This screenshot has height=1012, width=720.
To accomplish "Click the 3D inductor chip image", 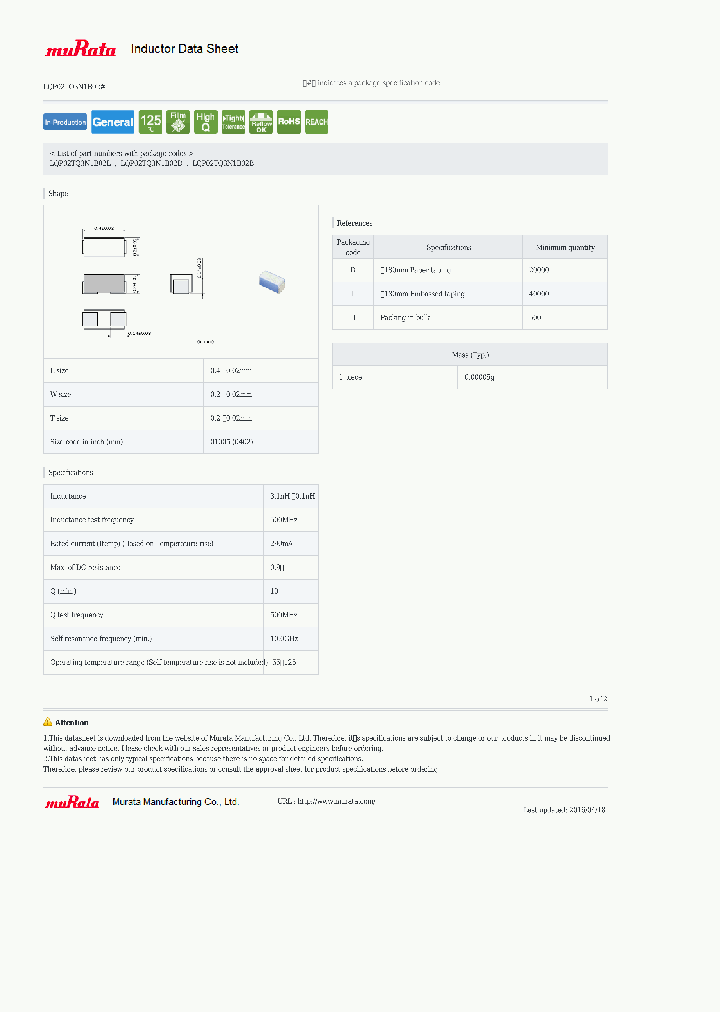I will pyautogui.click(x=272, y=281).
